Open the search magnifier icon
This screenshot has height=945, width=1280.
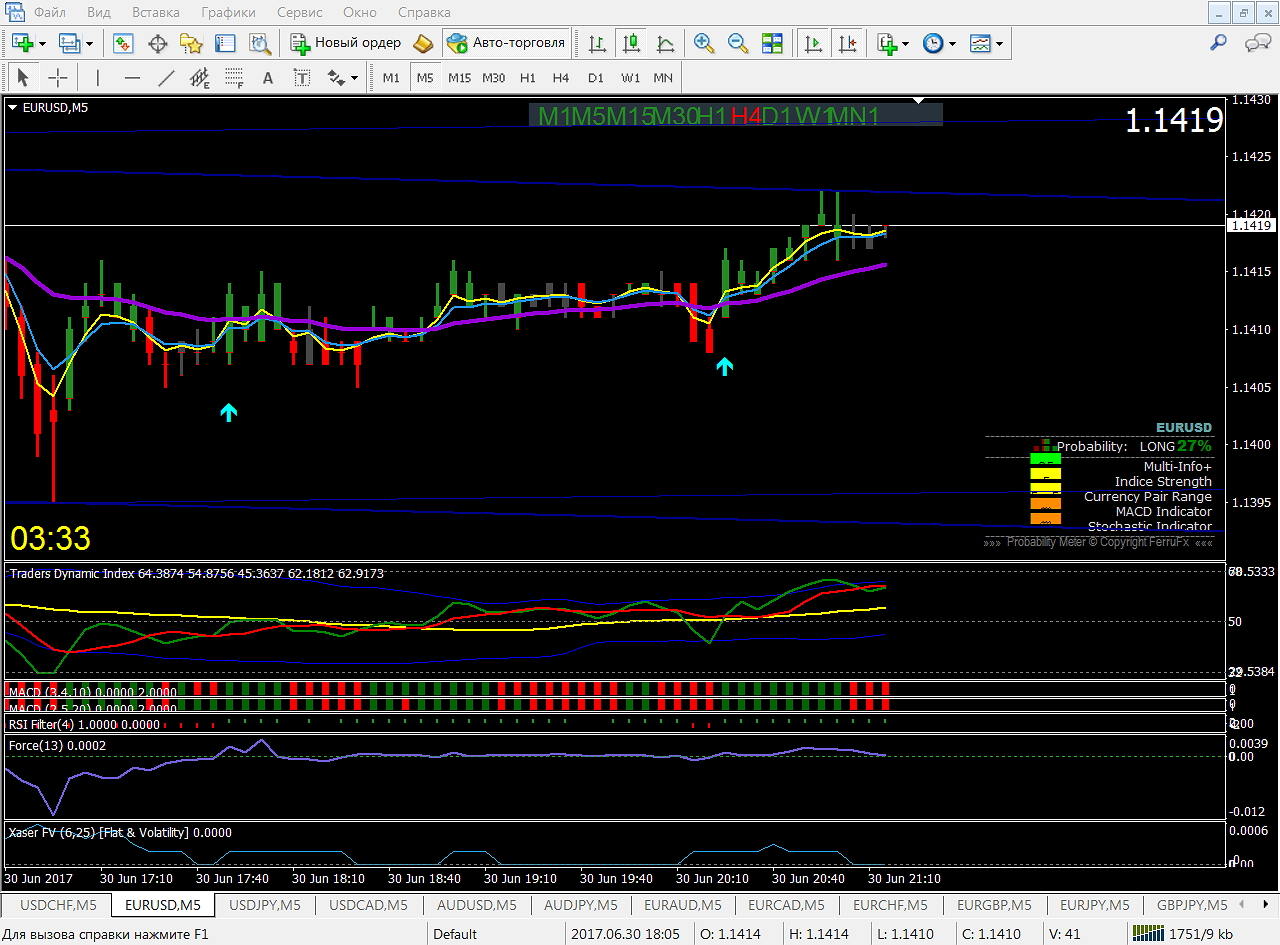(1218, 43)
